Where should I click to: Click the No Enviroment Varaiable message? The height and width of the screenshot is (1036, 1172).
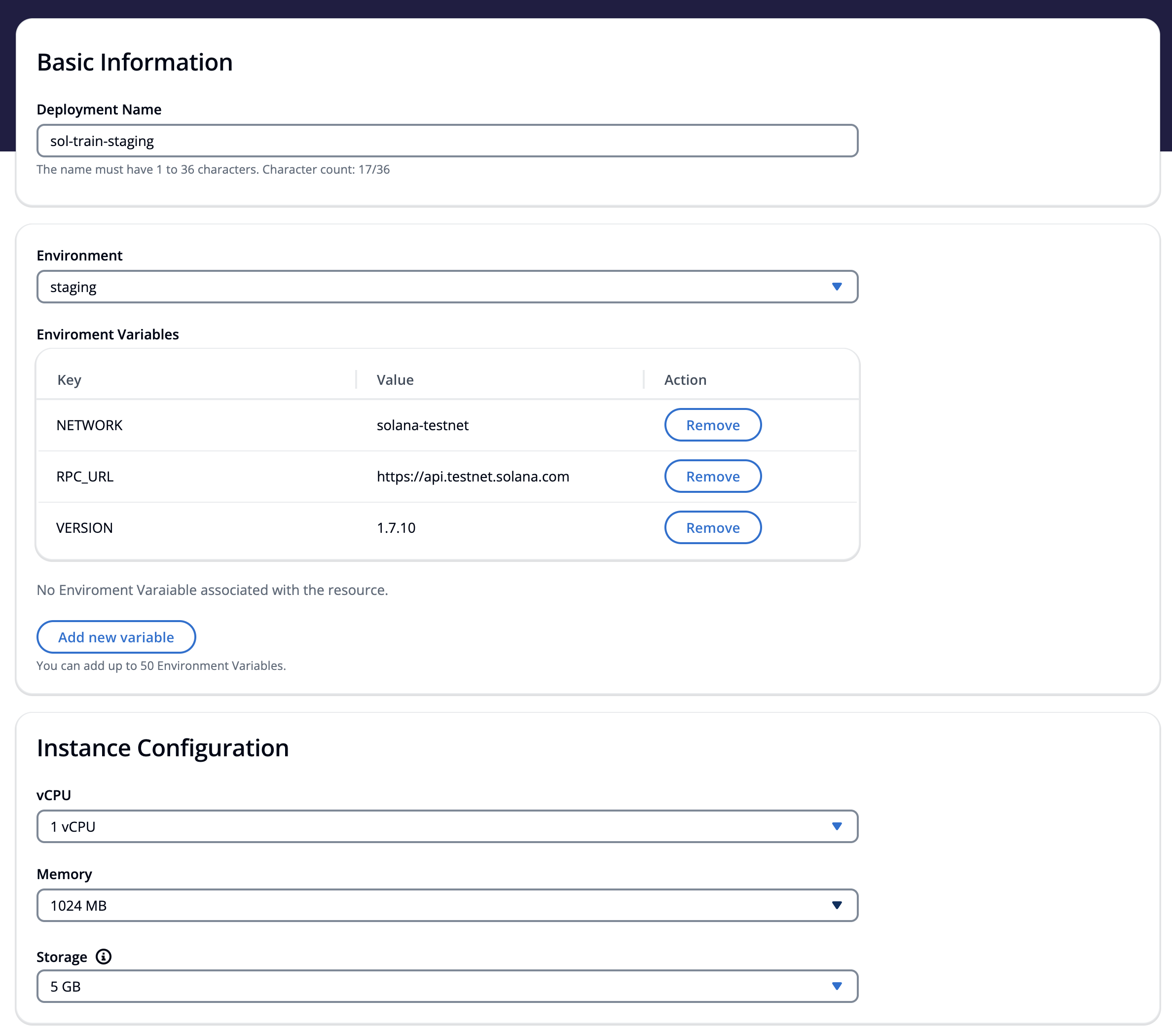pos(212,590)
